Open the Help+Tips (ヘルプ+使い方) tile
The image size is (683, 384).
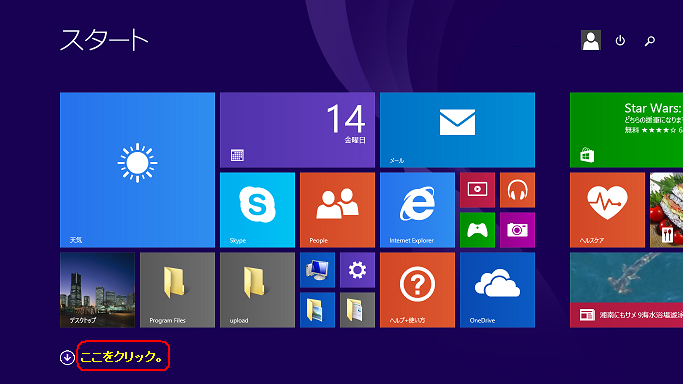(x=417, y=290)
